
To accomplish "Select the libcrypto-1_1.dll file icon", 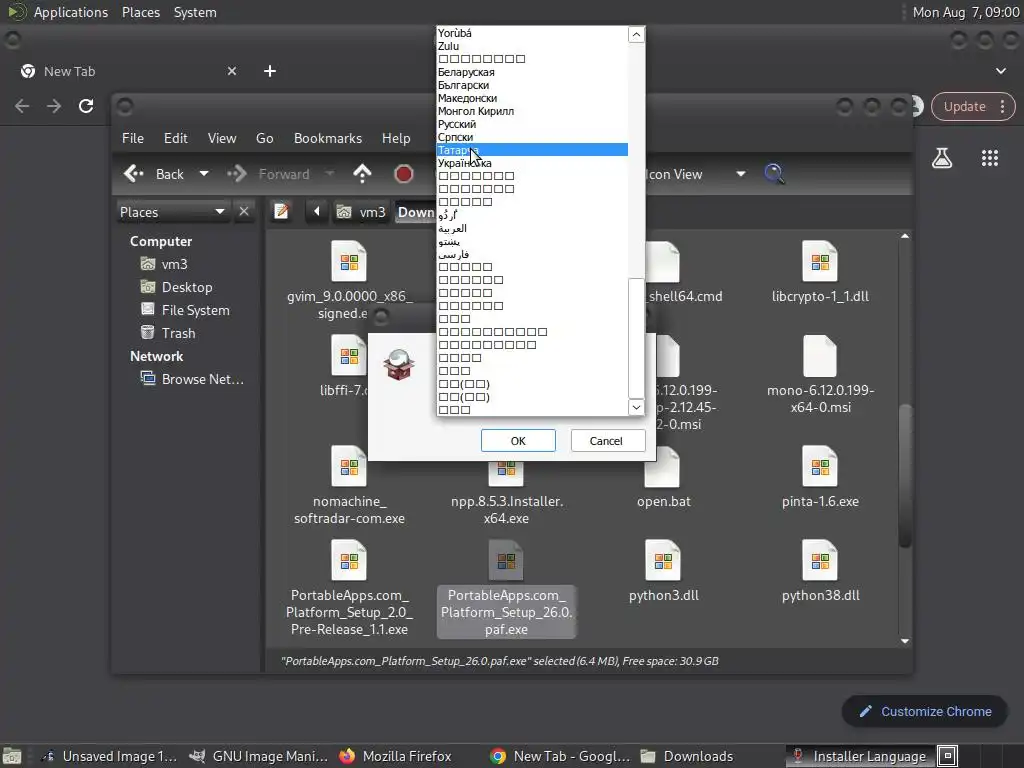I will click(x=820, y=261).
